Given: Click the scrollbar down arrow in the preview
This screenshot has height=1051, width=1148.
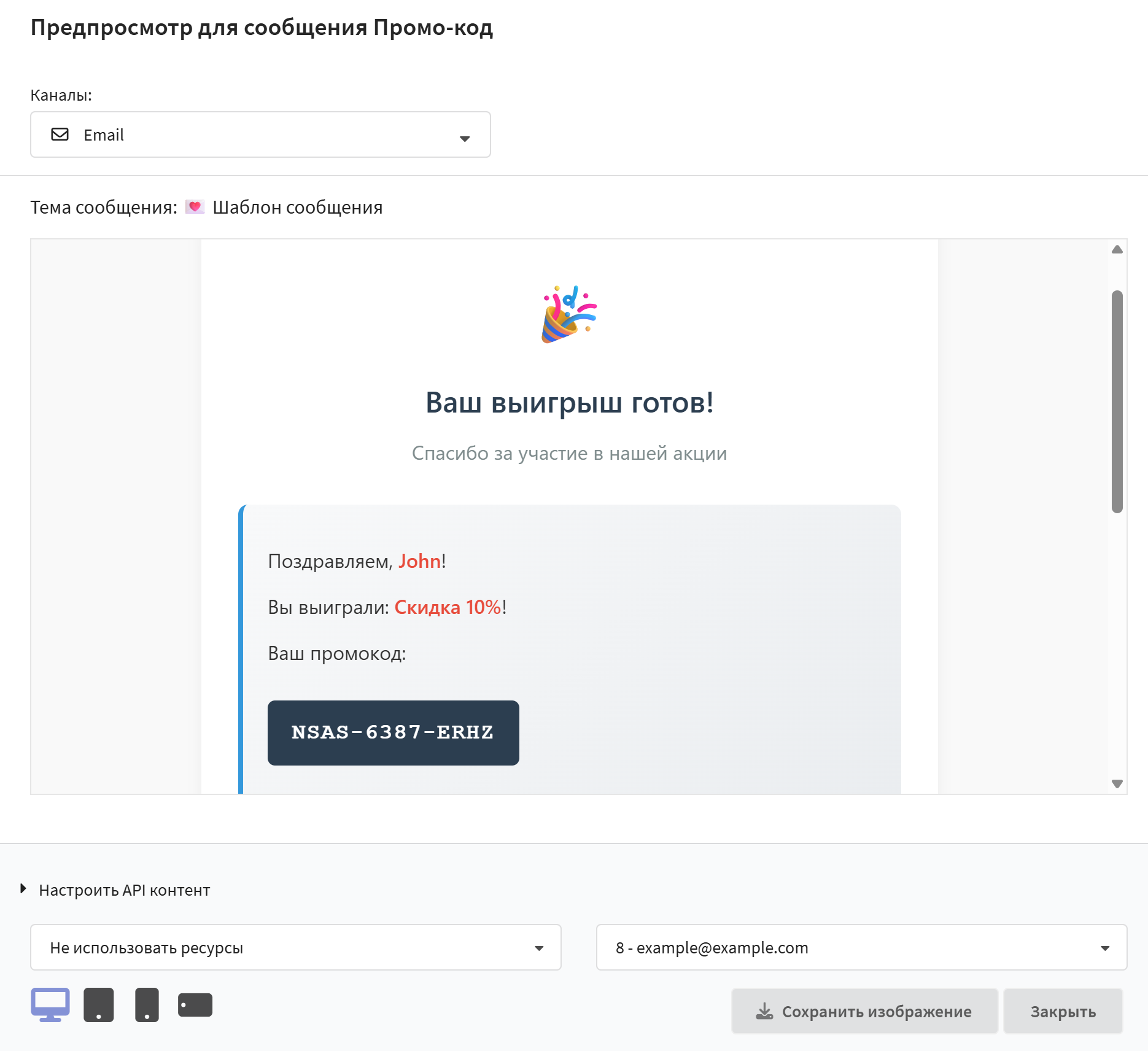Looking at the screenshot, I should (1117, 784).
